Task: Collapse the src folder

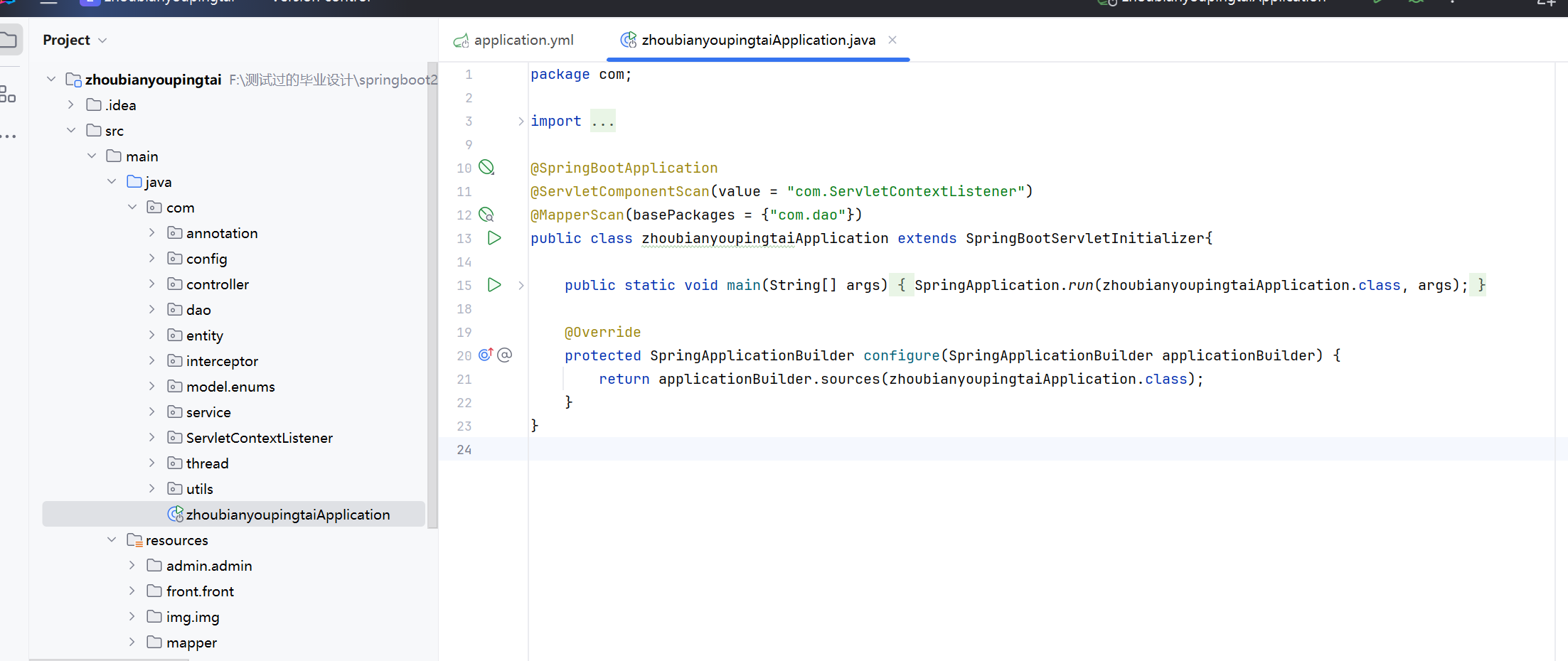Action: (71, 131)
